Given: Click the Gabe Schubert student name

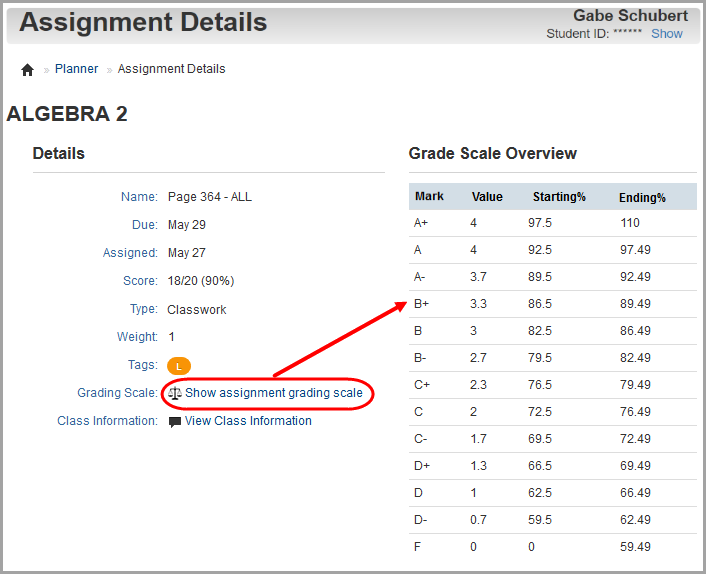Looking at the screenshot, I should pyautogui.click(x=630, y=16).
